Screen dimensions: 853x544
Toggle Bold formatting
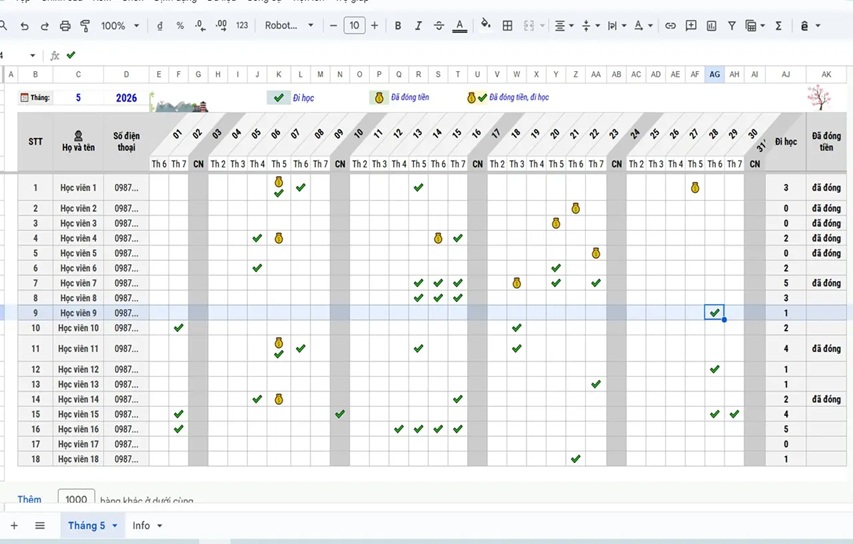(398, 26)
